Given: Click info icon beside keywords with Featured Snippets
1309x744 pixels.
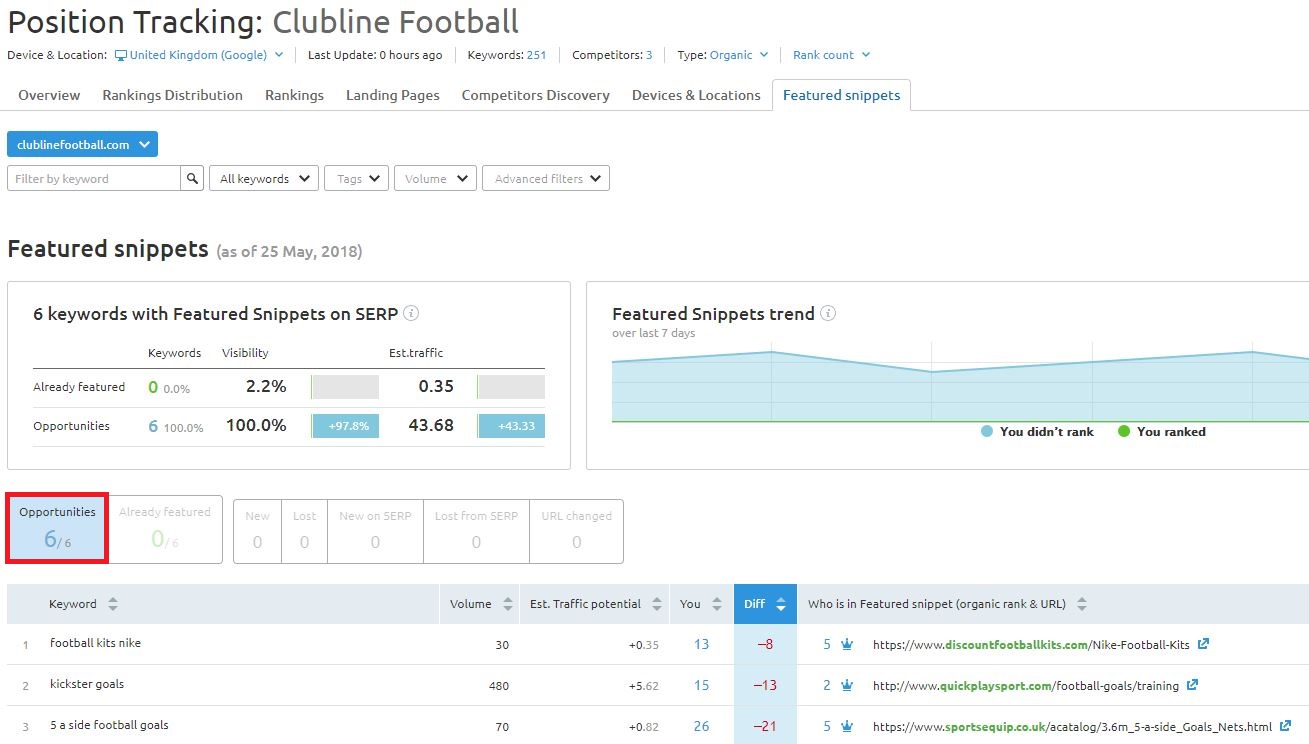Looking at the screenshot, I should [411, 313].
